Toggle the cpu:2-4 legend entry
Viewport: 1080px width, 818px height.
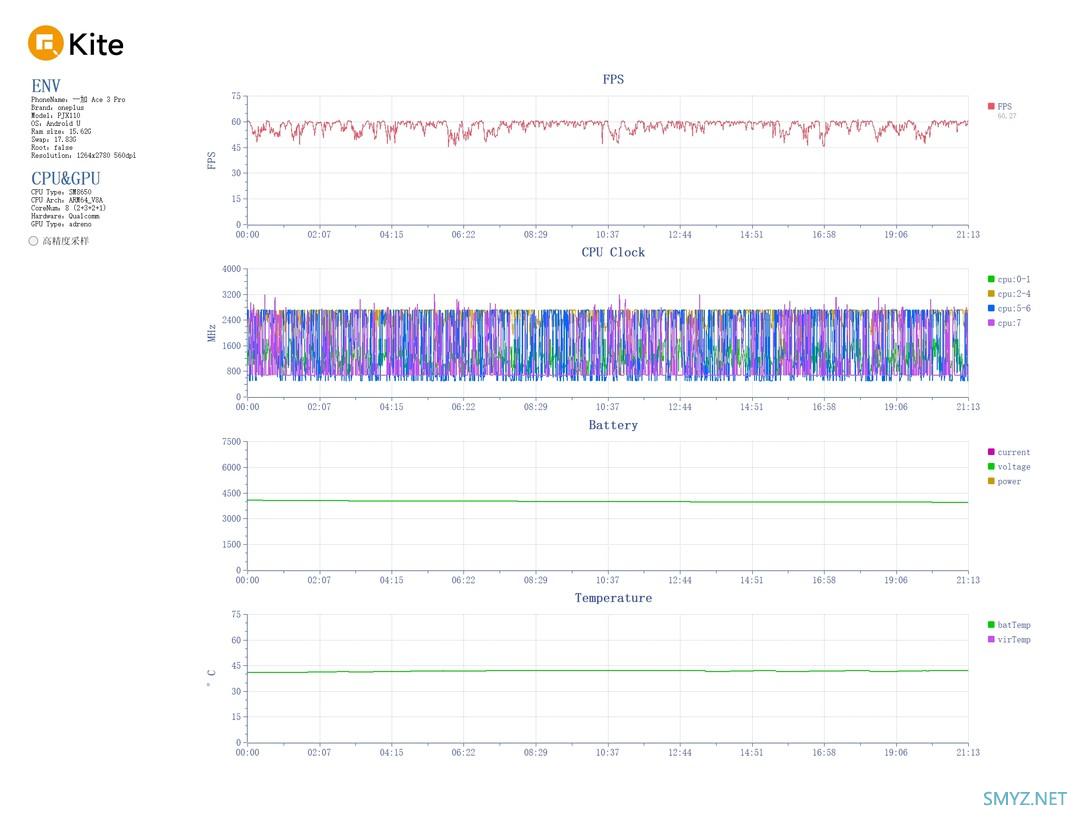coord(1008,294)
